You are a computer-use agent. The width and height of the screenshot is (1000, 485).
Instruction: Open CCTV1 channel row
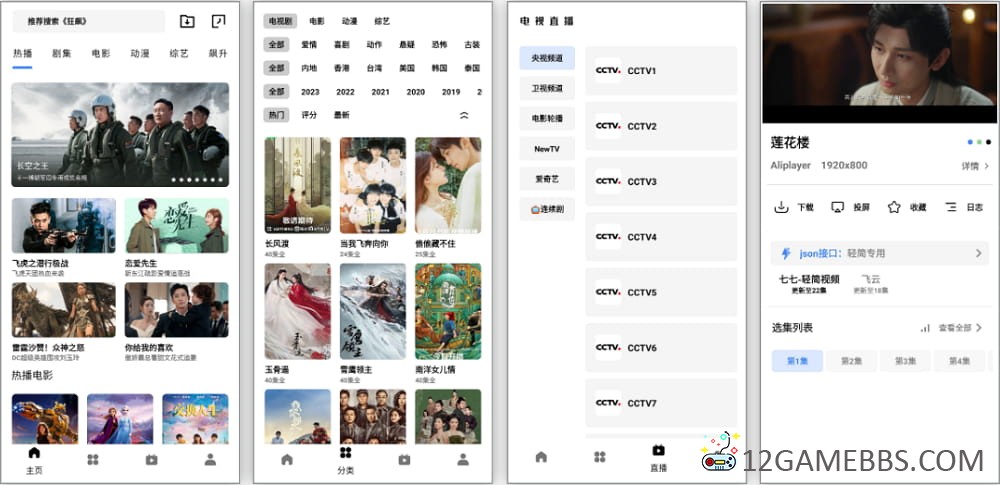point(661,71)
